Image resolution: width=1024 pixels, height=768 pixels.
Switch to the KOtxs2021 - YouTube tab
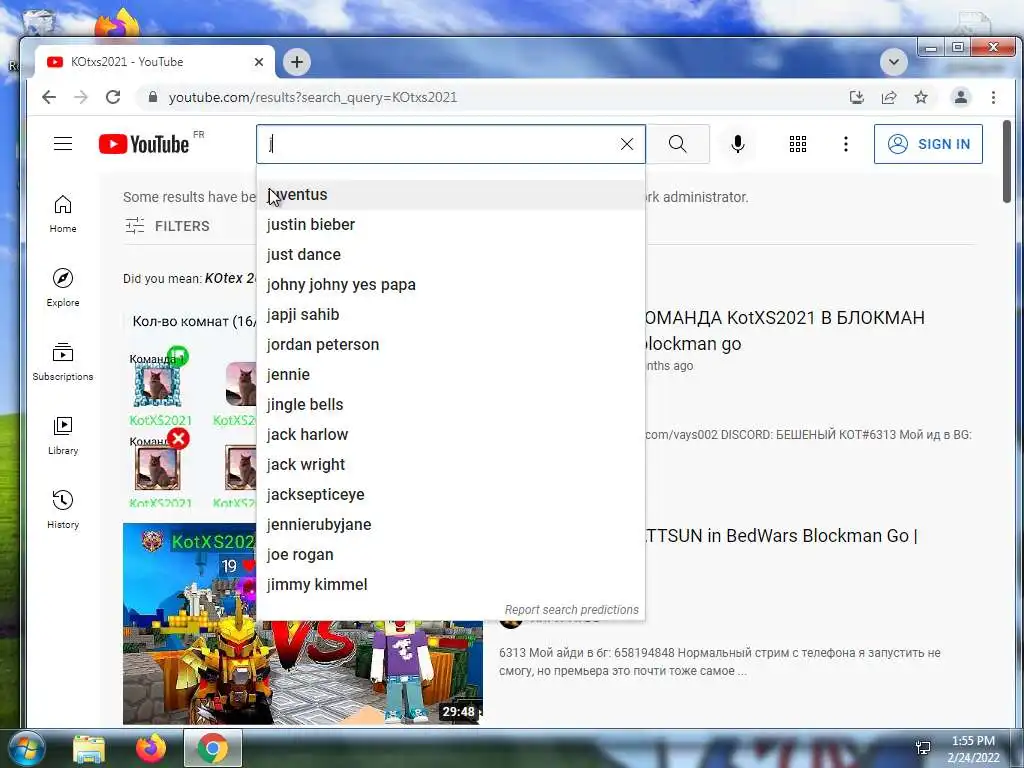(153, 62)
